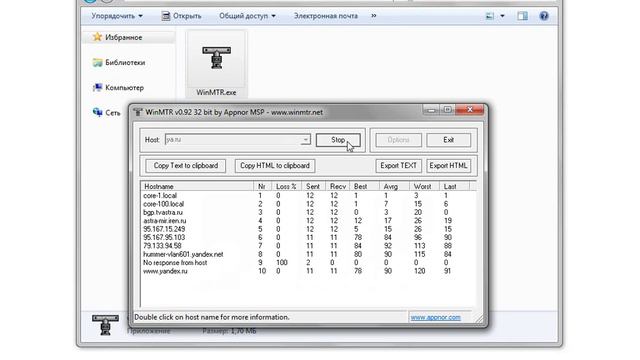Sort by the Worst column header
640x360 pixels.
click(424, 187)
